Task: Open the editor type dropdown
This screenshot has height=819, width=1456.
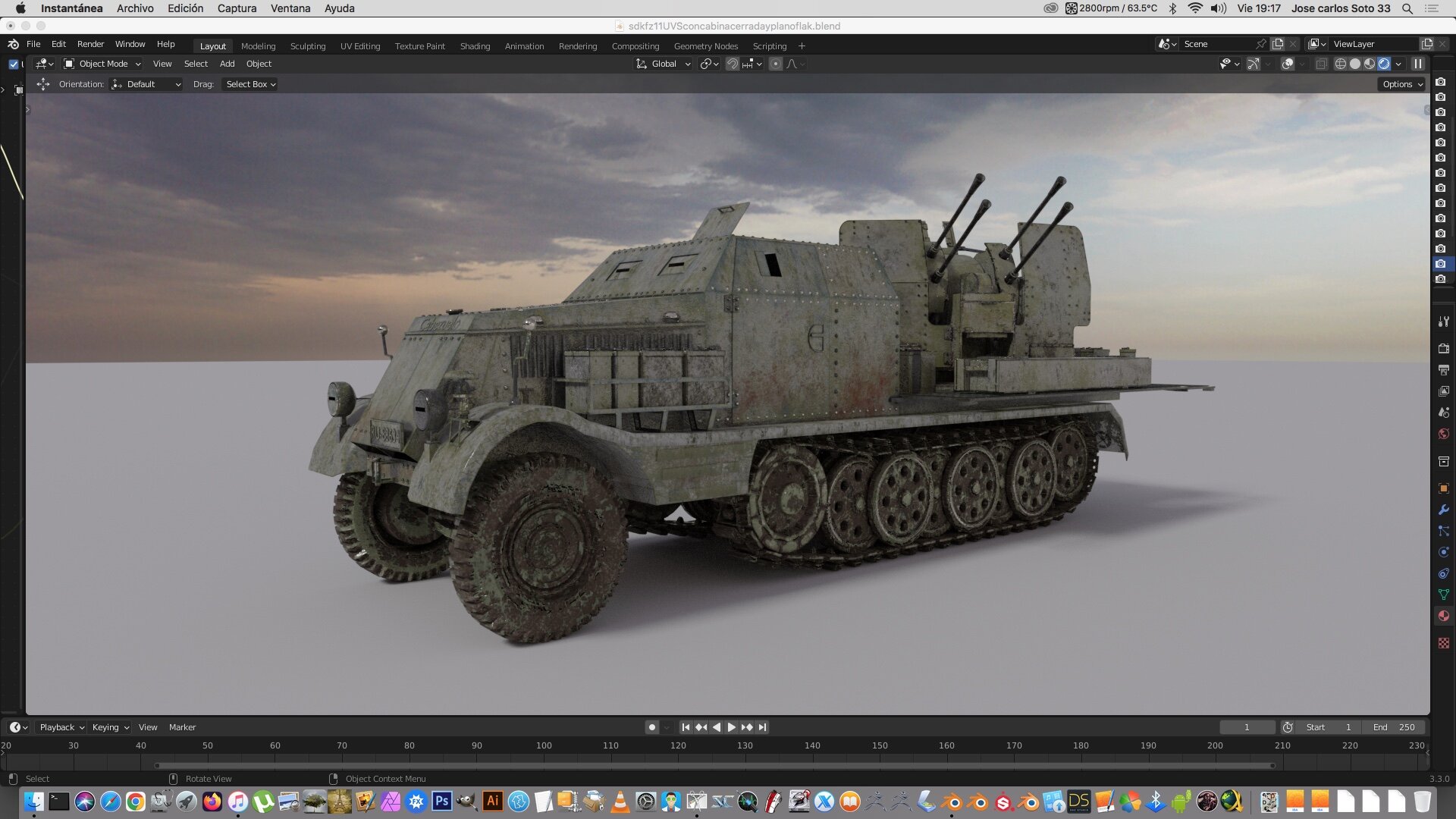Action: 44,64
